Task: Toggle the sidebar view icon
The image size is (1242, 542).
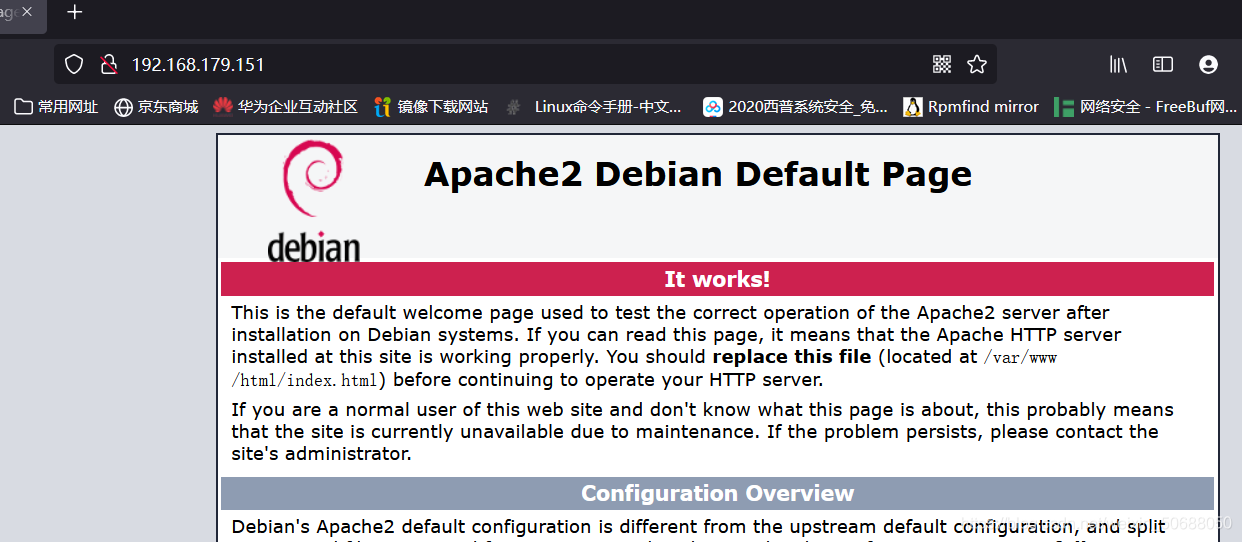Action: (x=1163, y=65)
